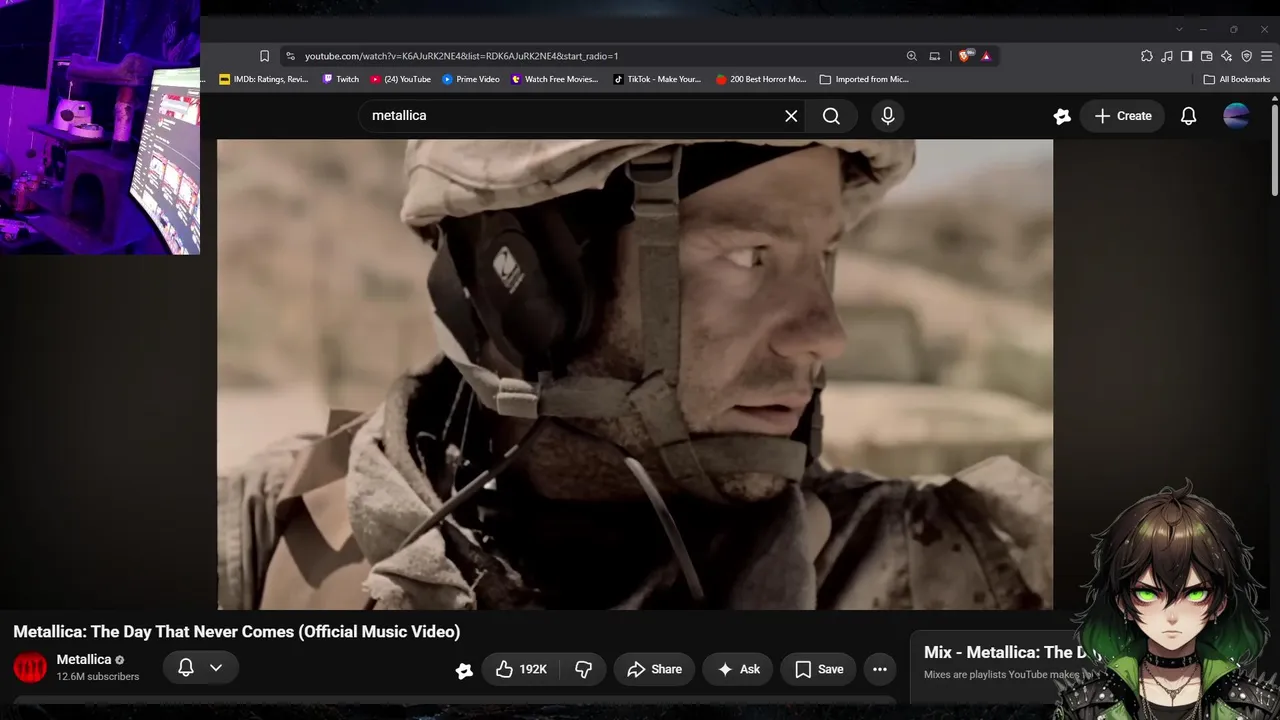Click the Create button
Screen dimensions: 1280x720
1123,116
